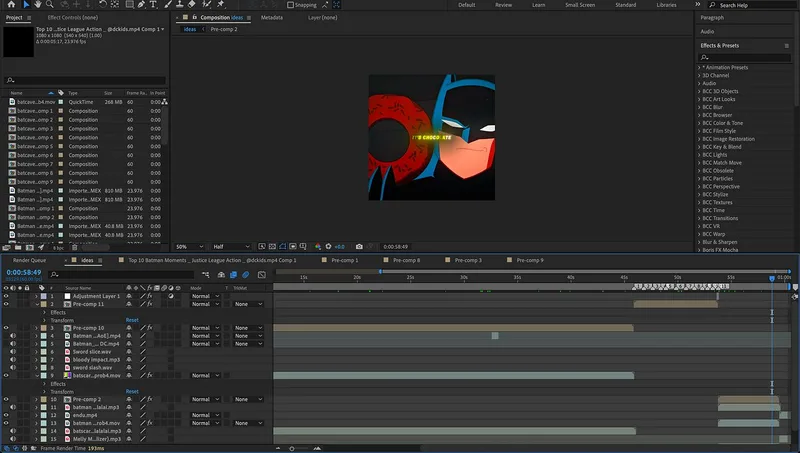Reset Transform of batscar layer 9
The width and height of the screenshot is (800, 453).
132,392
